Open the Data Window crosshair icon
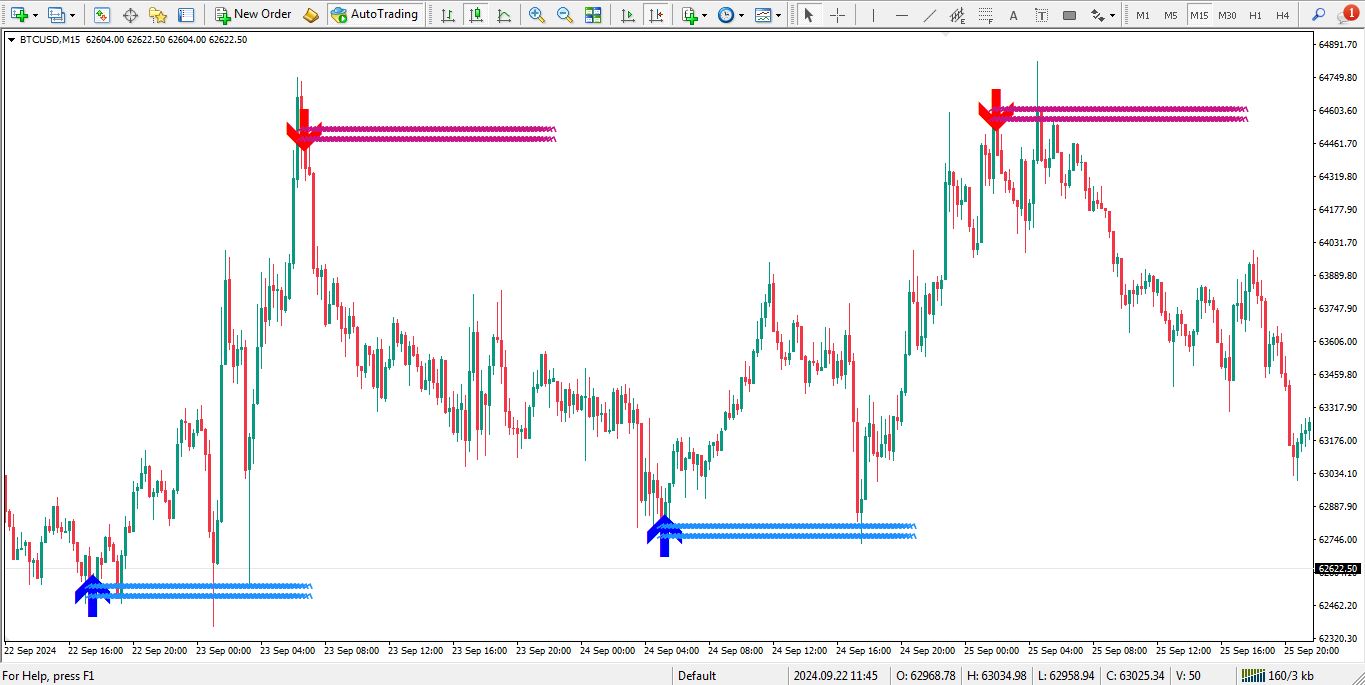 130,15
